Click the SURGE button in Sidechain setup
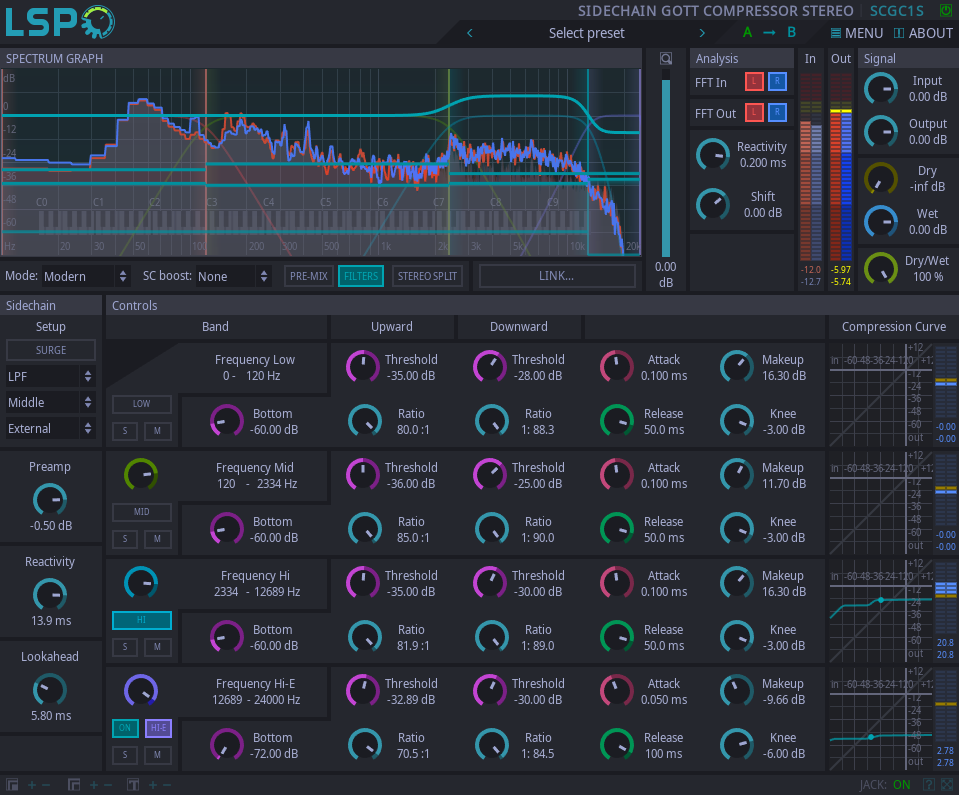Viewport: 959px width, 795px height. point(51,350)
